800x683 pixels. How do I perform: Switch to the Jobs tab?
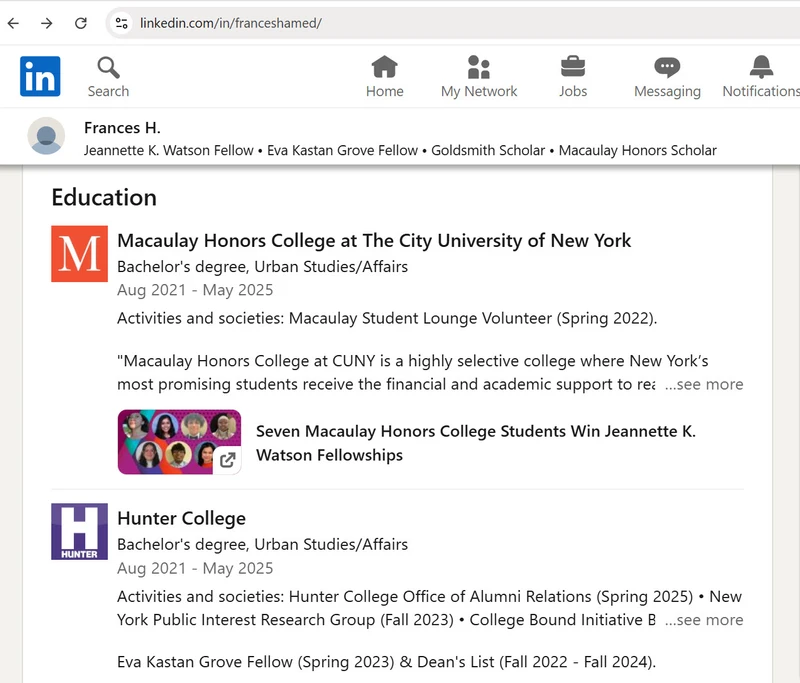572,75
